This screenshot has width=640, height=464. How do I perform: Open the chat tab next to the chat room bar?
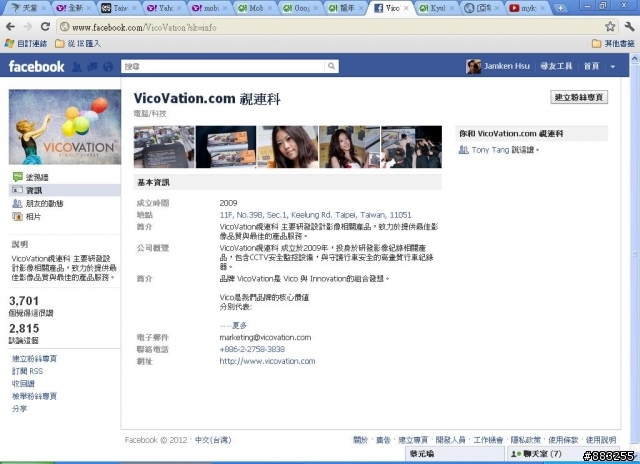click(x=455, y=454)
